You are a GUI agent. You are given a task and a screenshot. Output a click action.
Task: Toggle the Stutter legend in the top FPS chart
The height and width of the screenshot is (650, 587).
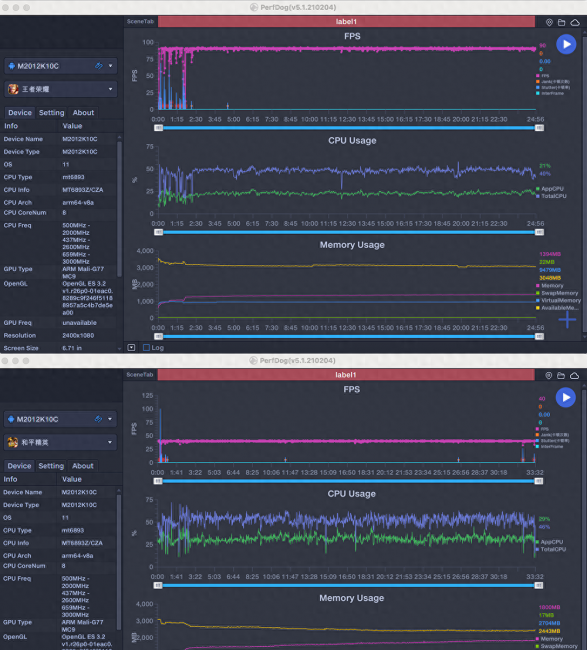553,87
